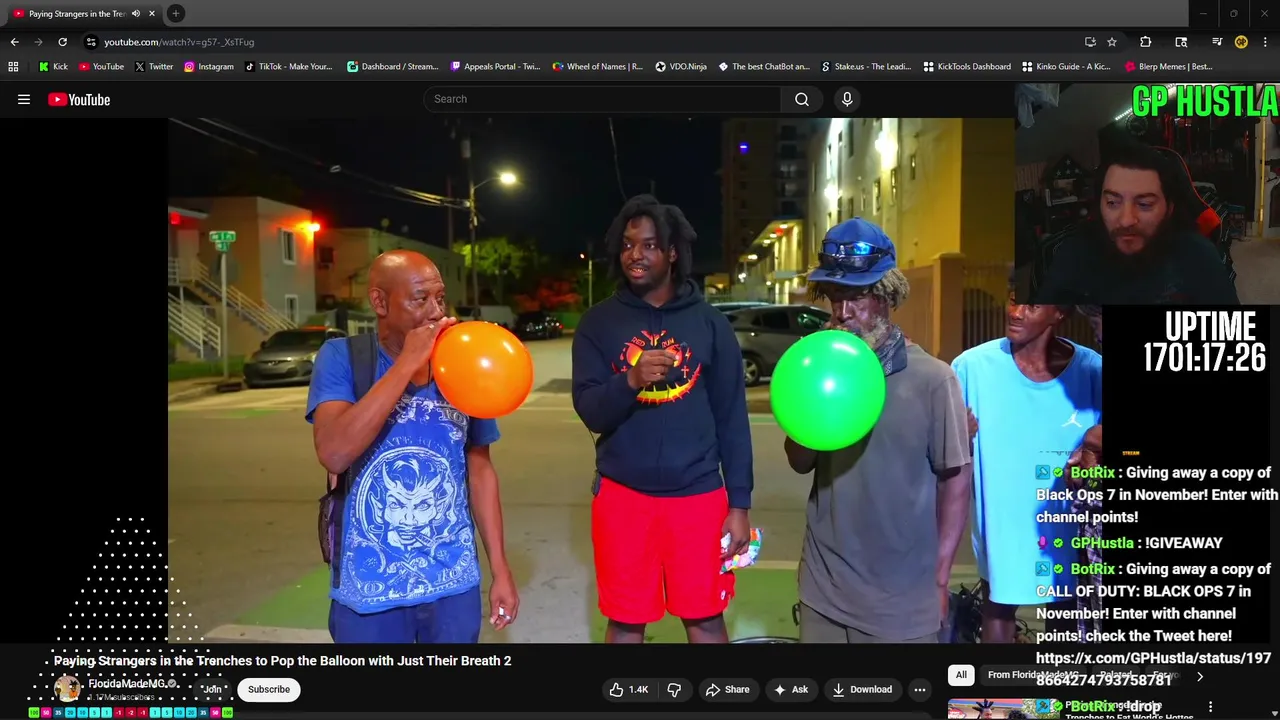This screenshot has width=1280, height=720.
Task: Open a new browser tab
Action: [175, 13]
